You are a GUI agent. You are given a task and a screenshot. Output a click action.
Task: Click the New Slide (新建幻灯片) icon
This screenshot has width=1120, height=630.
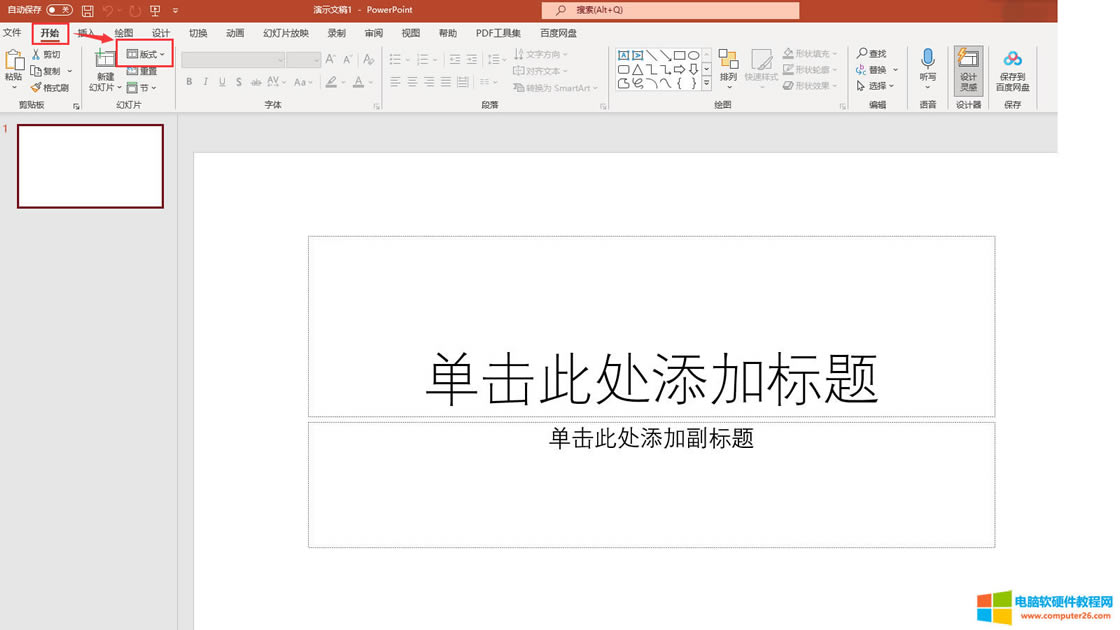tap(105, 60)
